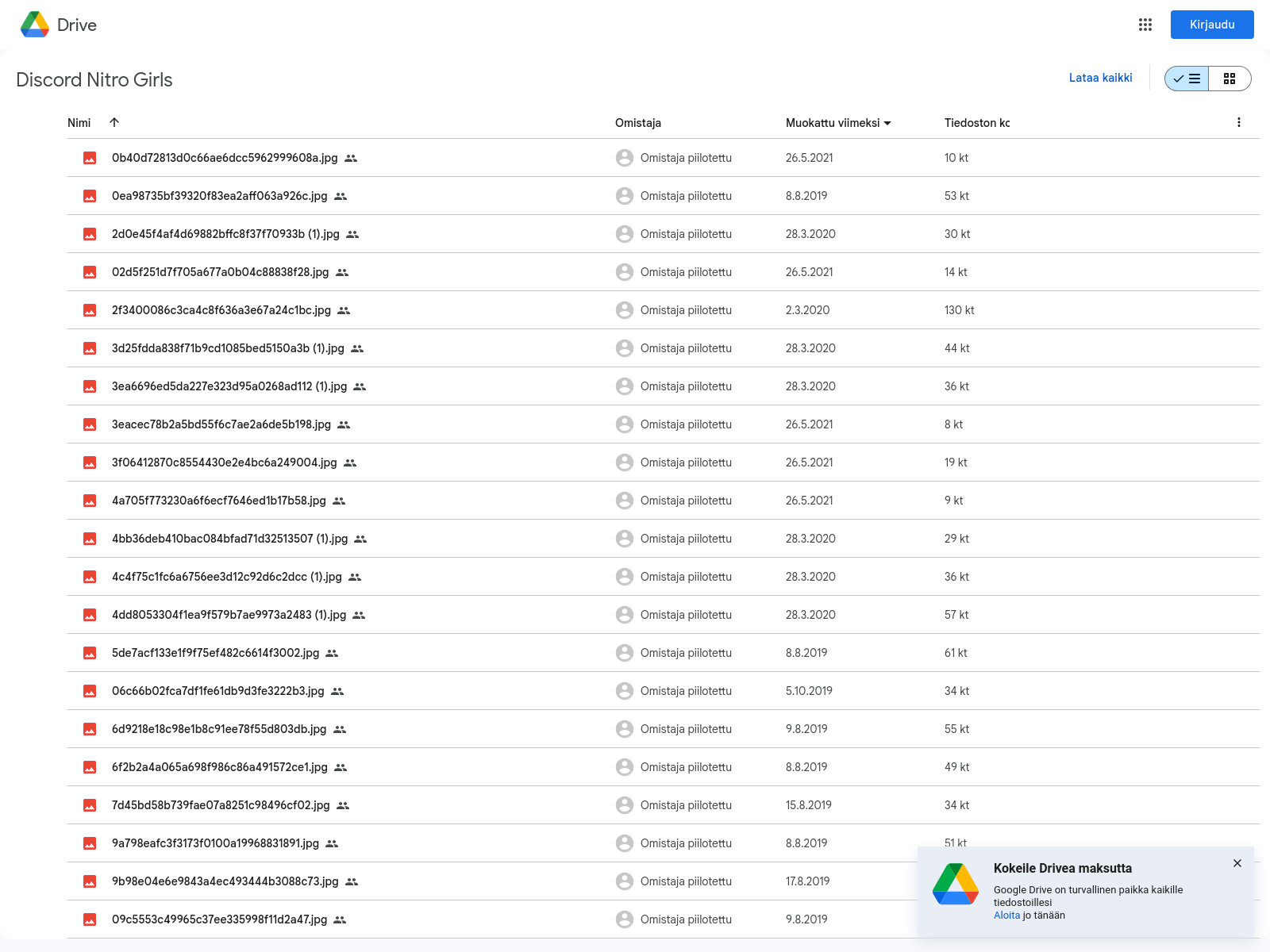Screen dimensions: 1270x952
Task: Click owner avatar in 06c66b02fca7df1fe61db9d3fe3222b3.jpg row
Action: (625, 691)
